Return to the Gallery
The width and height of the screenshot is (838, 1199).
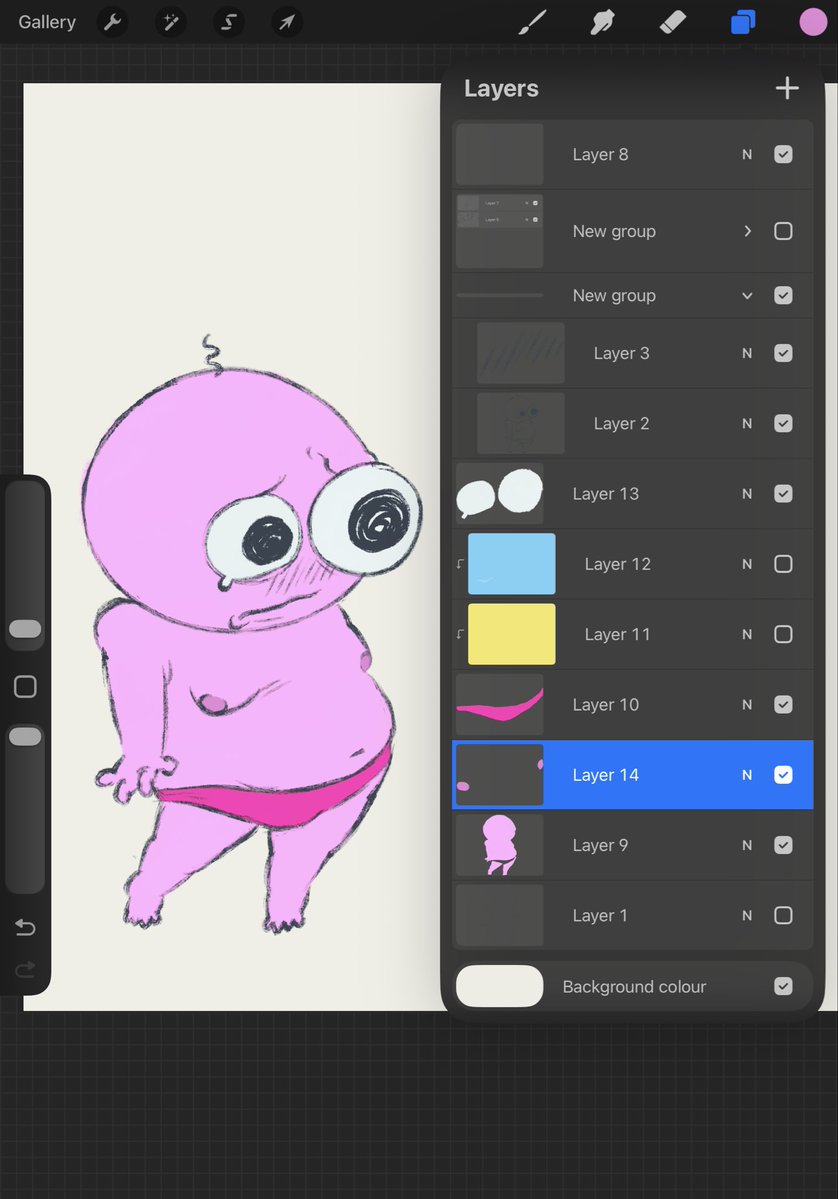(x=47, y=22)
